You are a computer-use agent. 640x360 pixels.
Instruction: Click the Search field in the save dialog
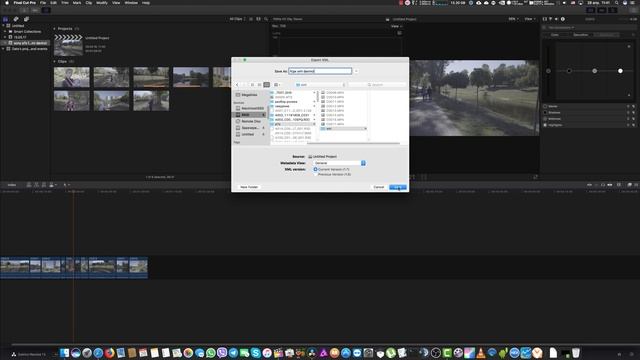(377, 84)
